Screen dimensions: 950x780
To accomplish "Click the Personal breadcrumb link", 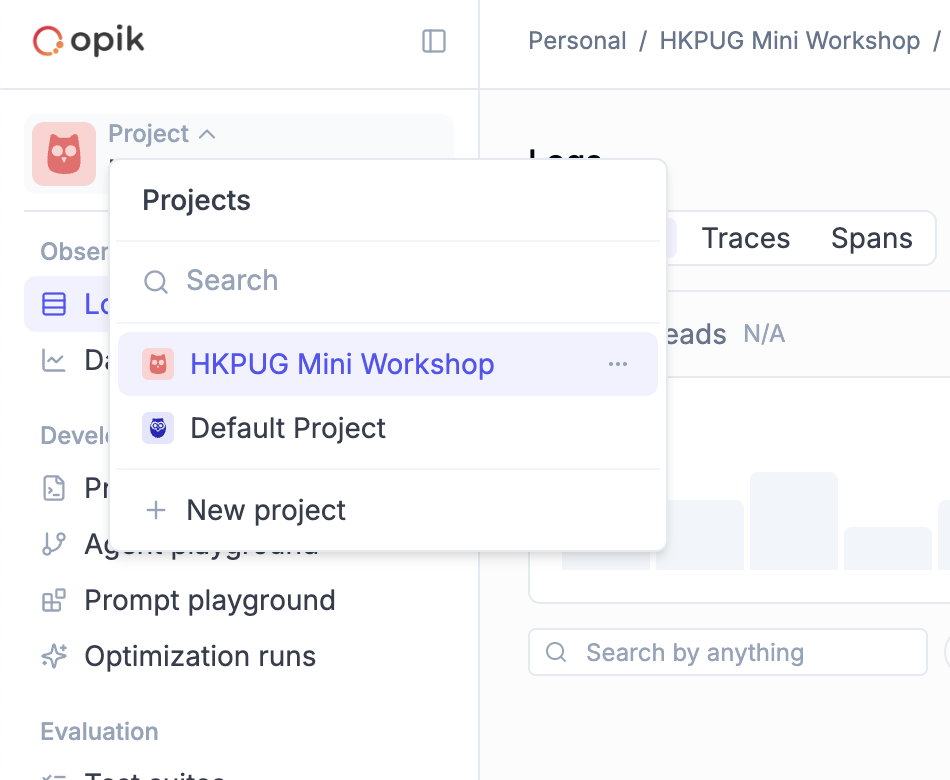I will 577,41.
